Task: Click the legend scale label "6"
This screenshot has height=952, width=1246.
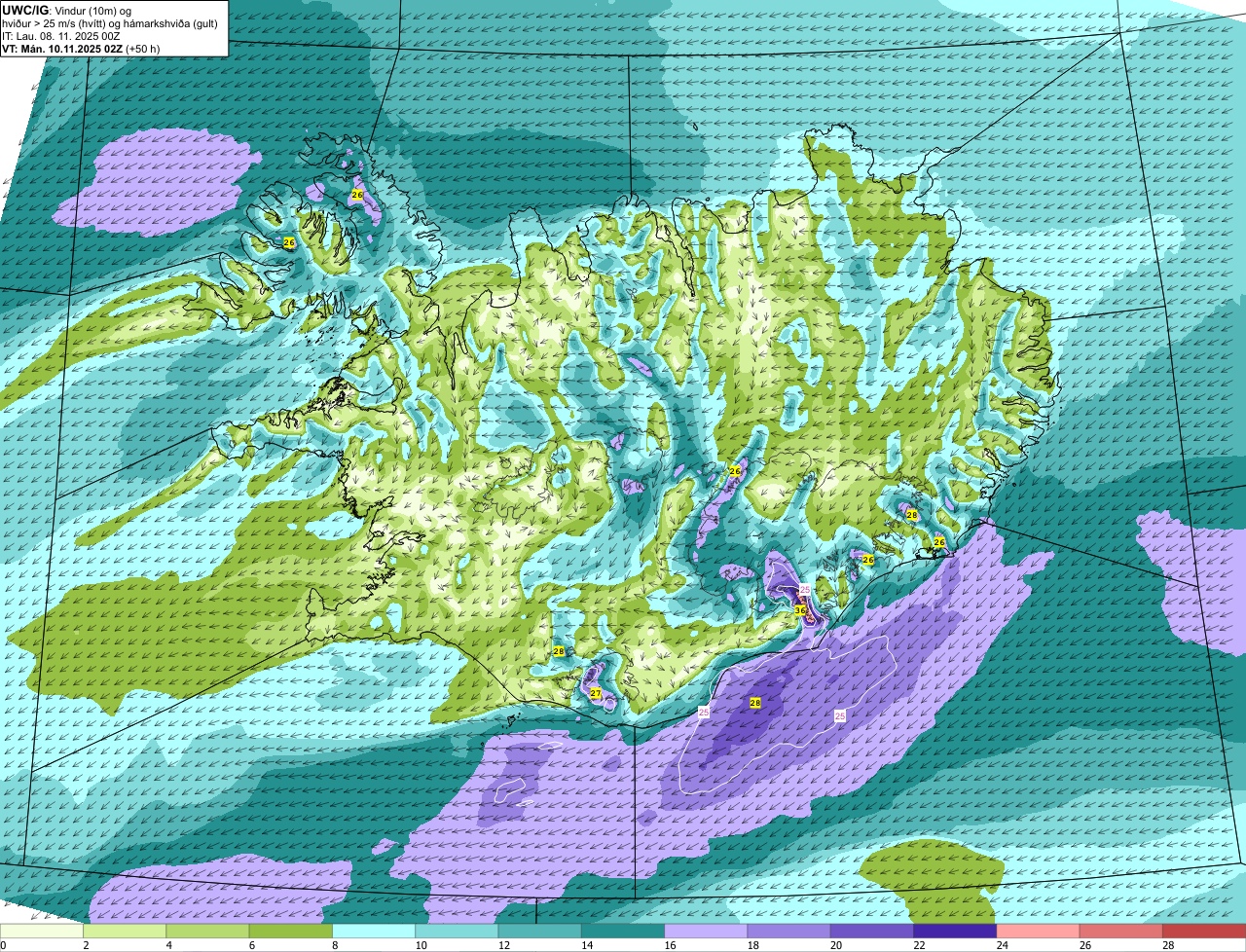Action: (251, 945)
